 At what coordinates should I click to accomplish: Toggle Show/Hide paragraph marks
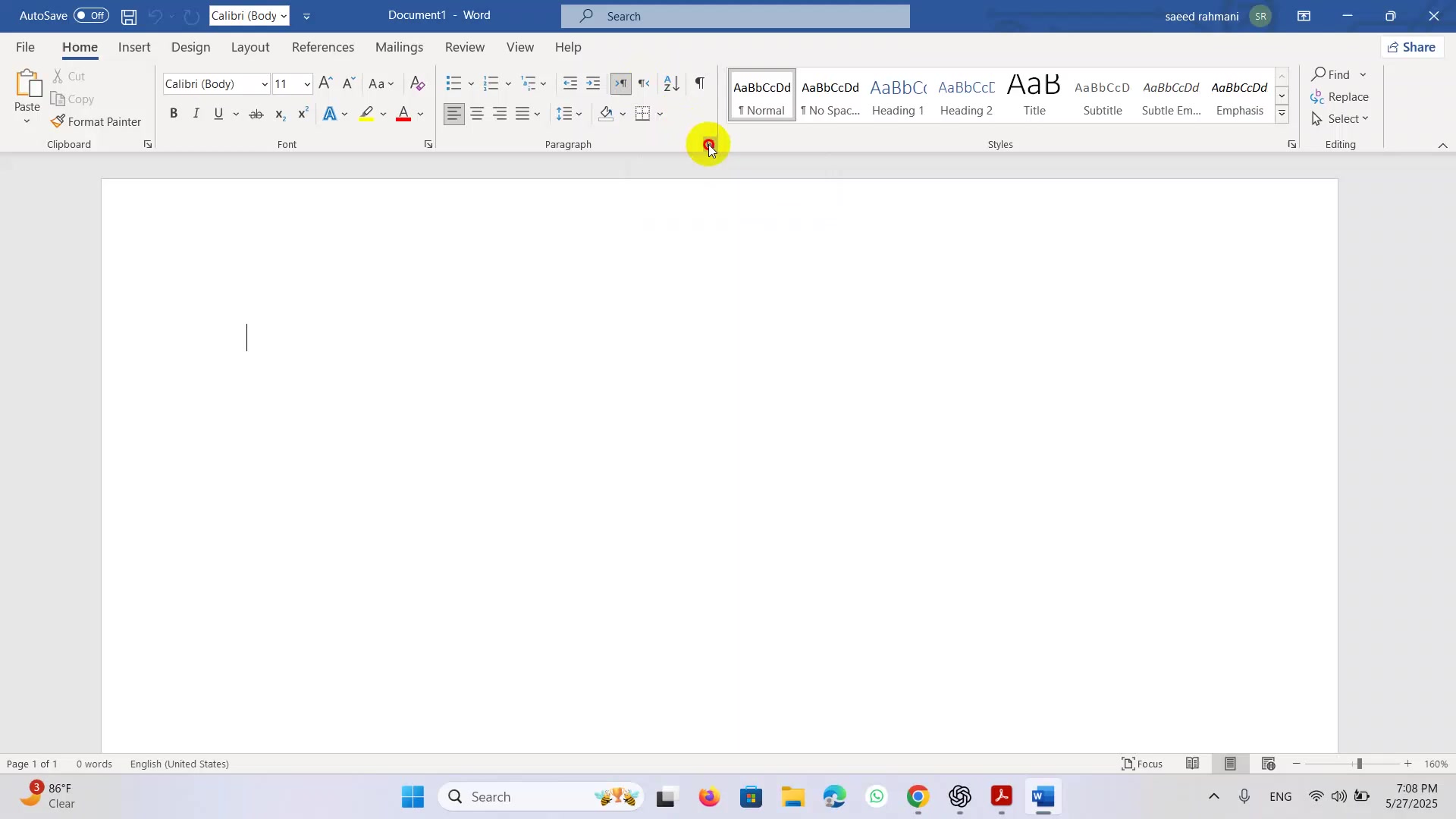700,83
